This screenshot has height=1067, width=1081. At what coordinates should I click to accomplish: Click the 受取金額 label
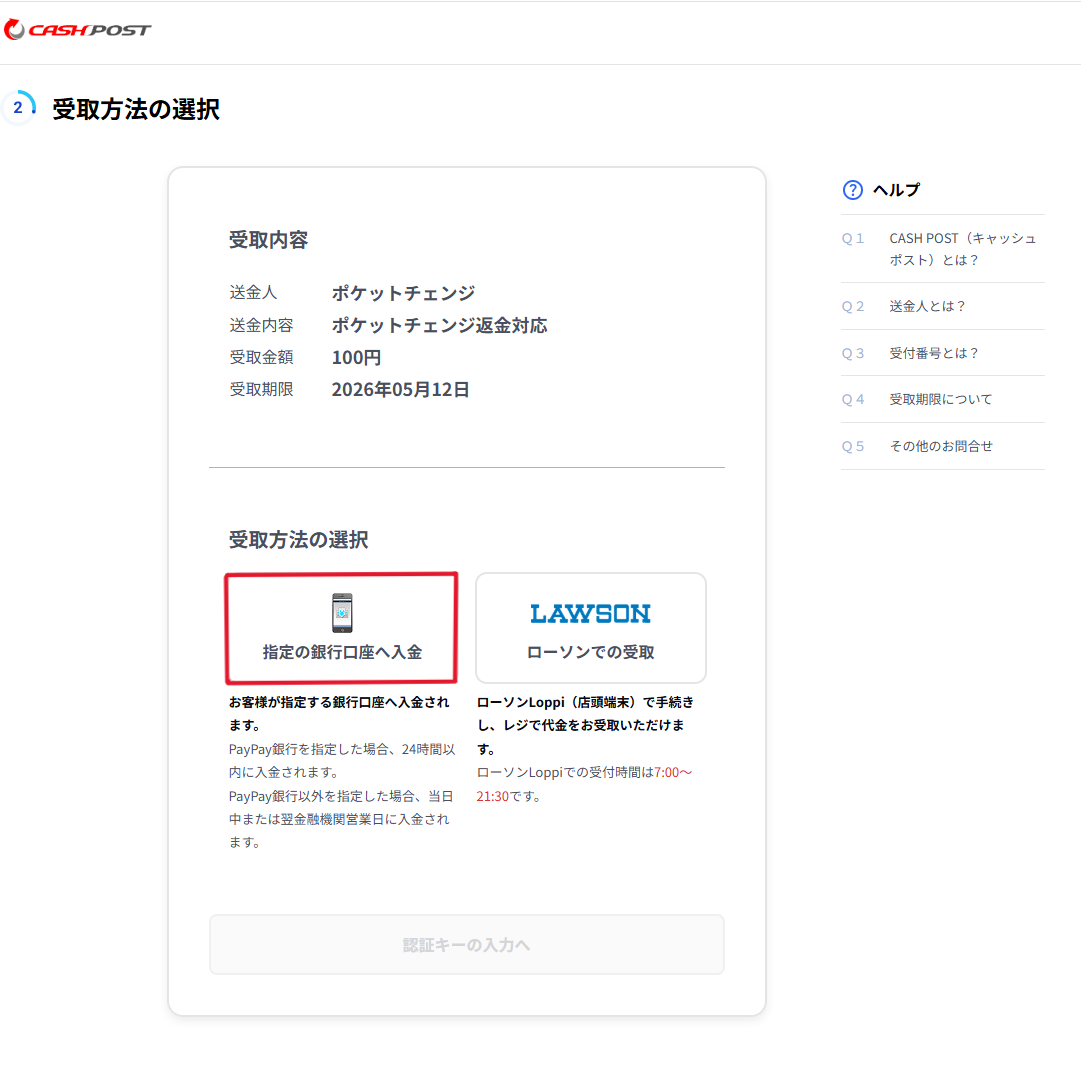pyautogui.click(x=261, y=357)
